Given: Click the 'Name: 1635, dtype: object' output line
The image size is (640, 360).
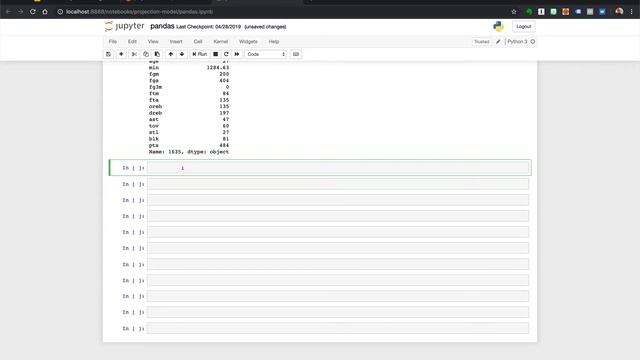Looking at the screenshot, I should tap(189, 152).
